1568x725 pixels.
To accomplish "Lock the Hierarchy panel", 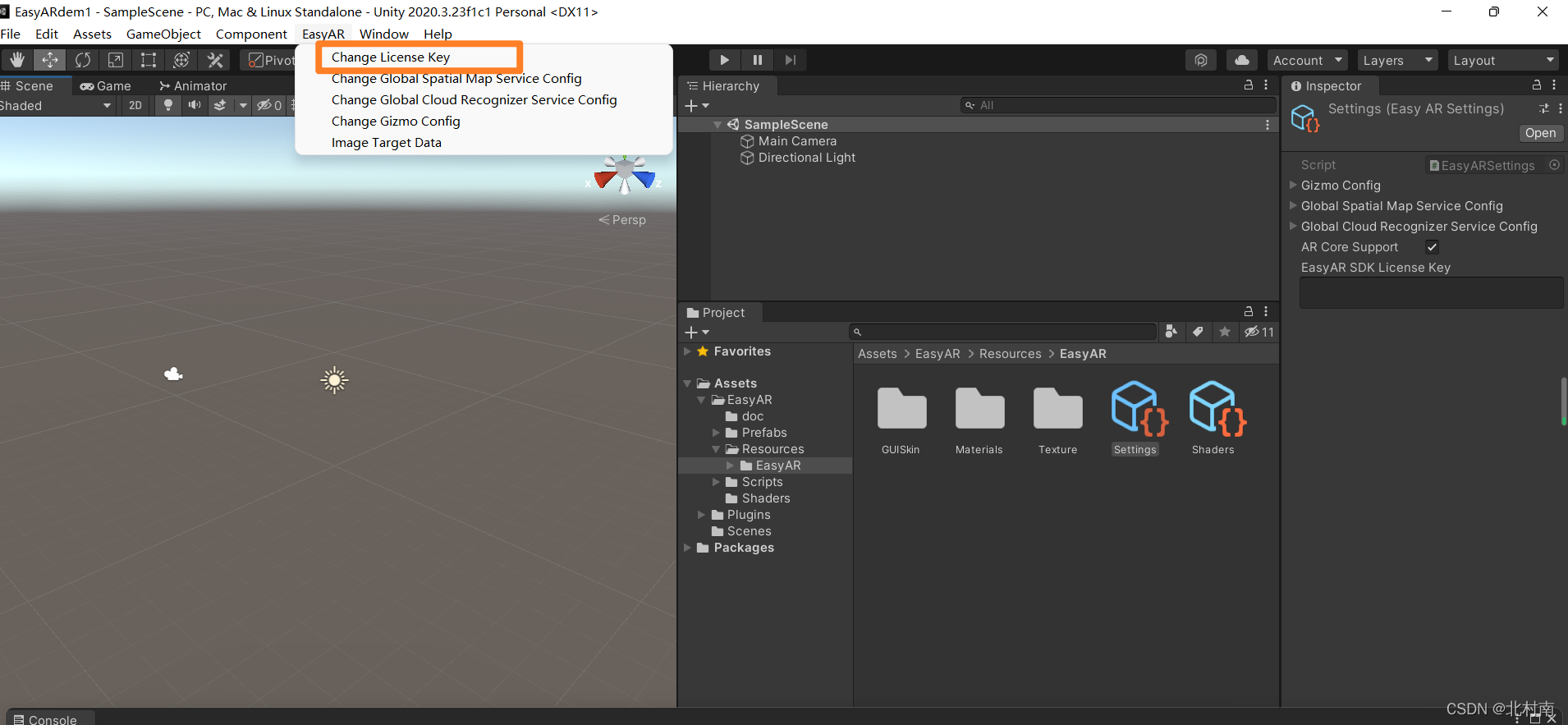I will point(1248,85).
